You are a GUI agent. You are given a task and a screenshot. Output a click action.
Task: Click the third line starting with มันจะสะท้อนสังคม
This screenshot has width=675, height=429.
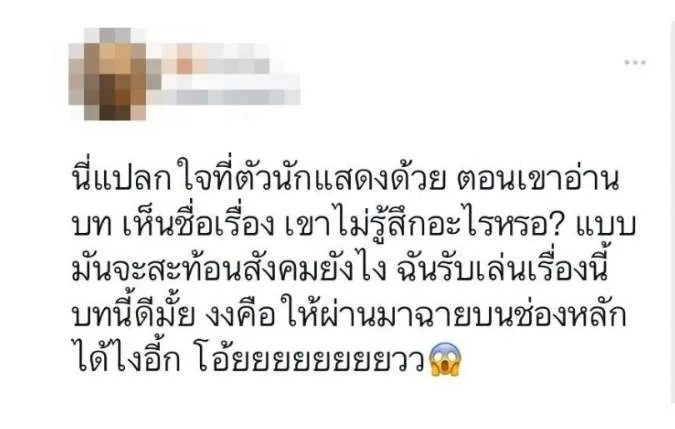click(341, 270)
